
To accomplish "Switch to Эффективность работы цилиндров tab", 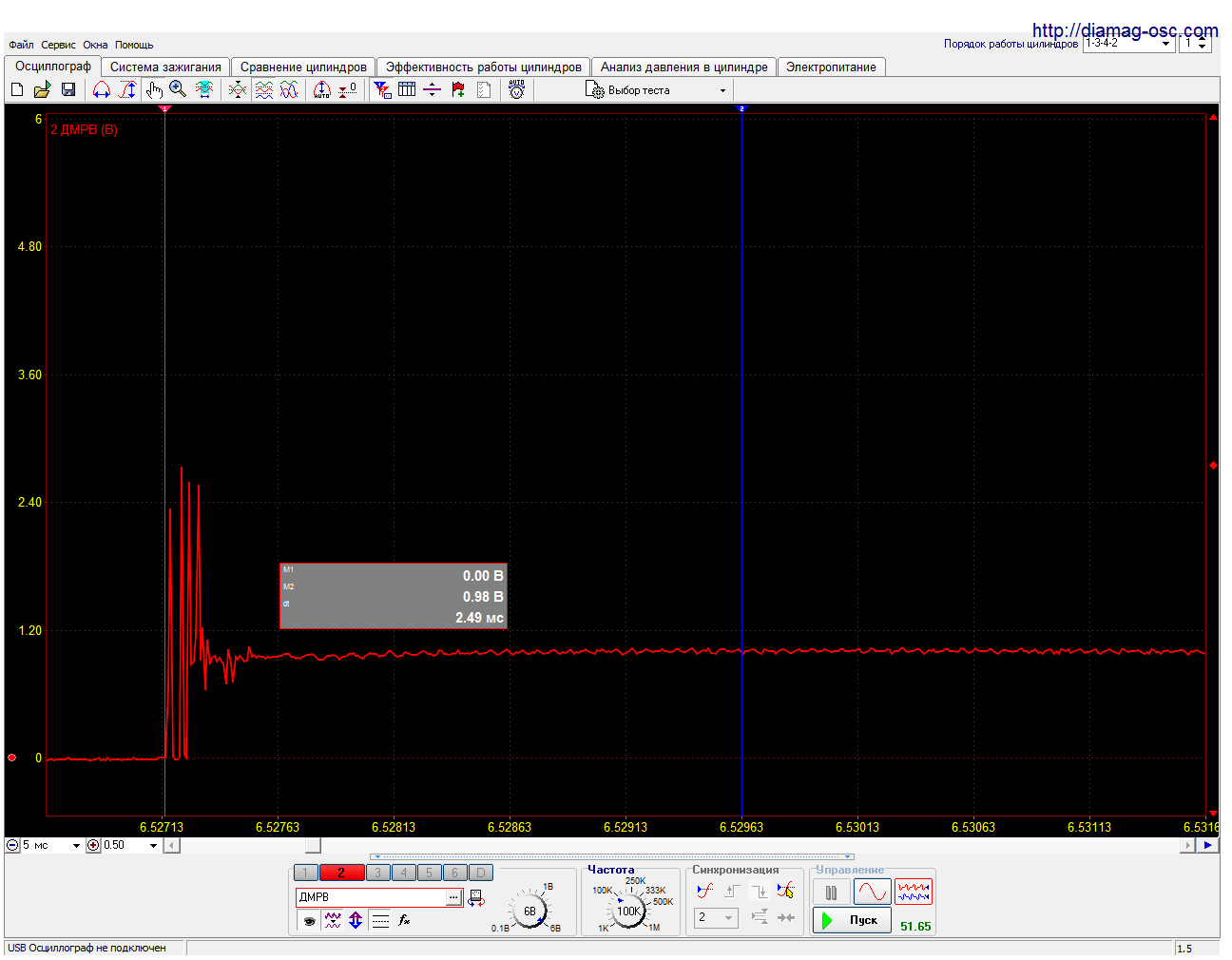I will click(x=483, y=67).
